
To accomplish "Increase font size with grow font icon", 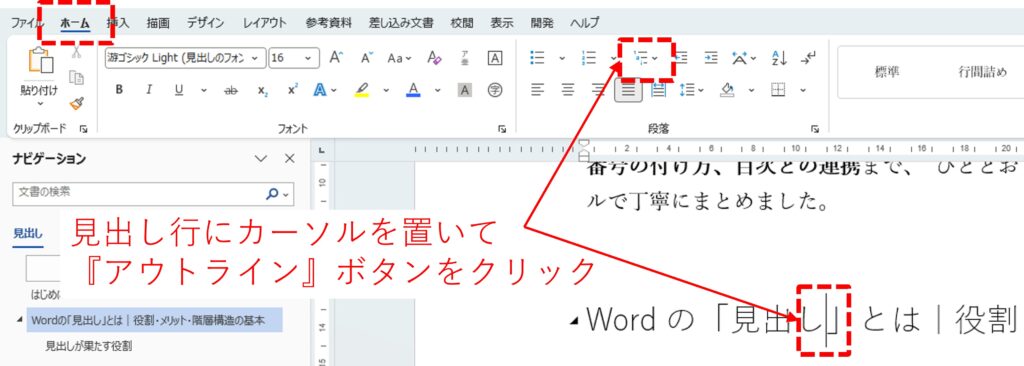I will 336,58.
